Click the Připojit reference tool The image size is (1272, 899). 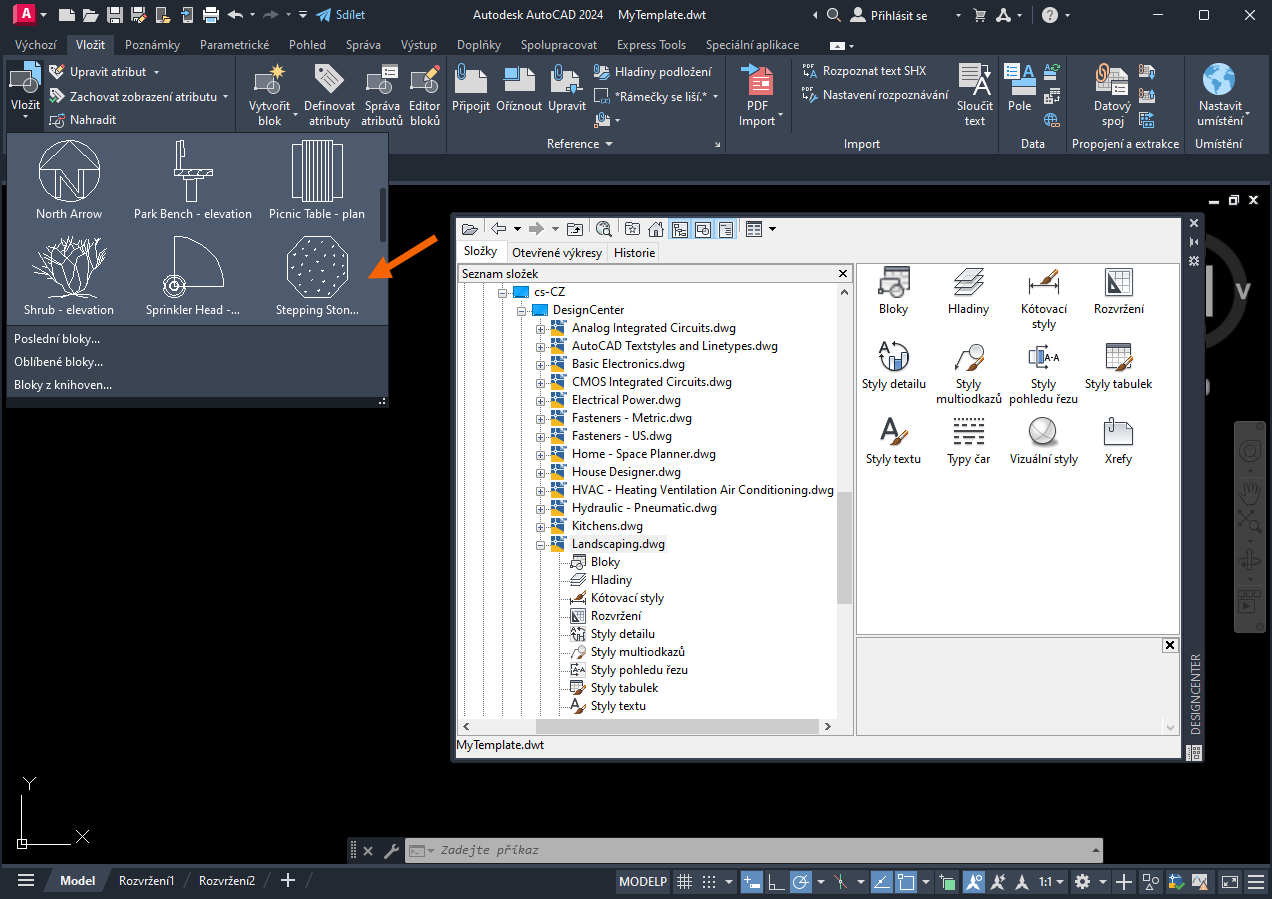pos(470,88)
